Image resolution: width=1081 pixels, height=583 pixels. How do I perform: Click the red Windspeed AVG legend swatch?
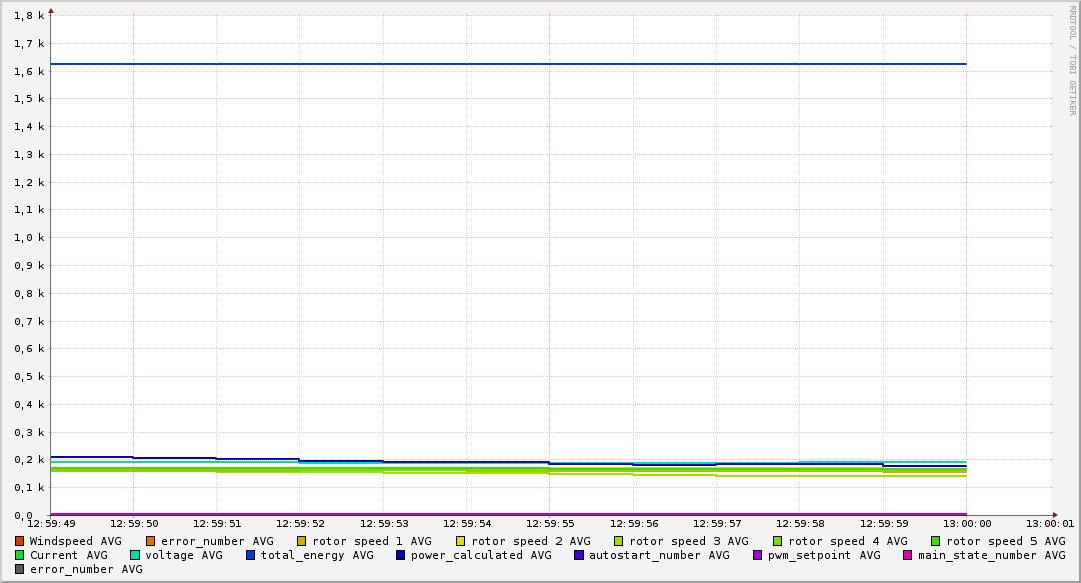(19, 541)
